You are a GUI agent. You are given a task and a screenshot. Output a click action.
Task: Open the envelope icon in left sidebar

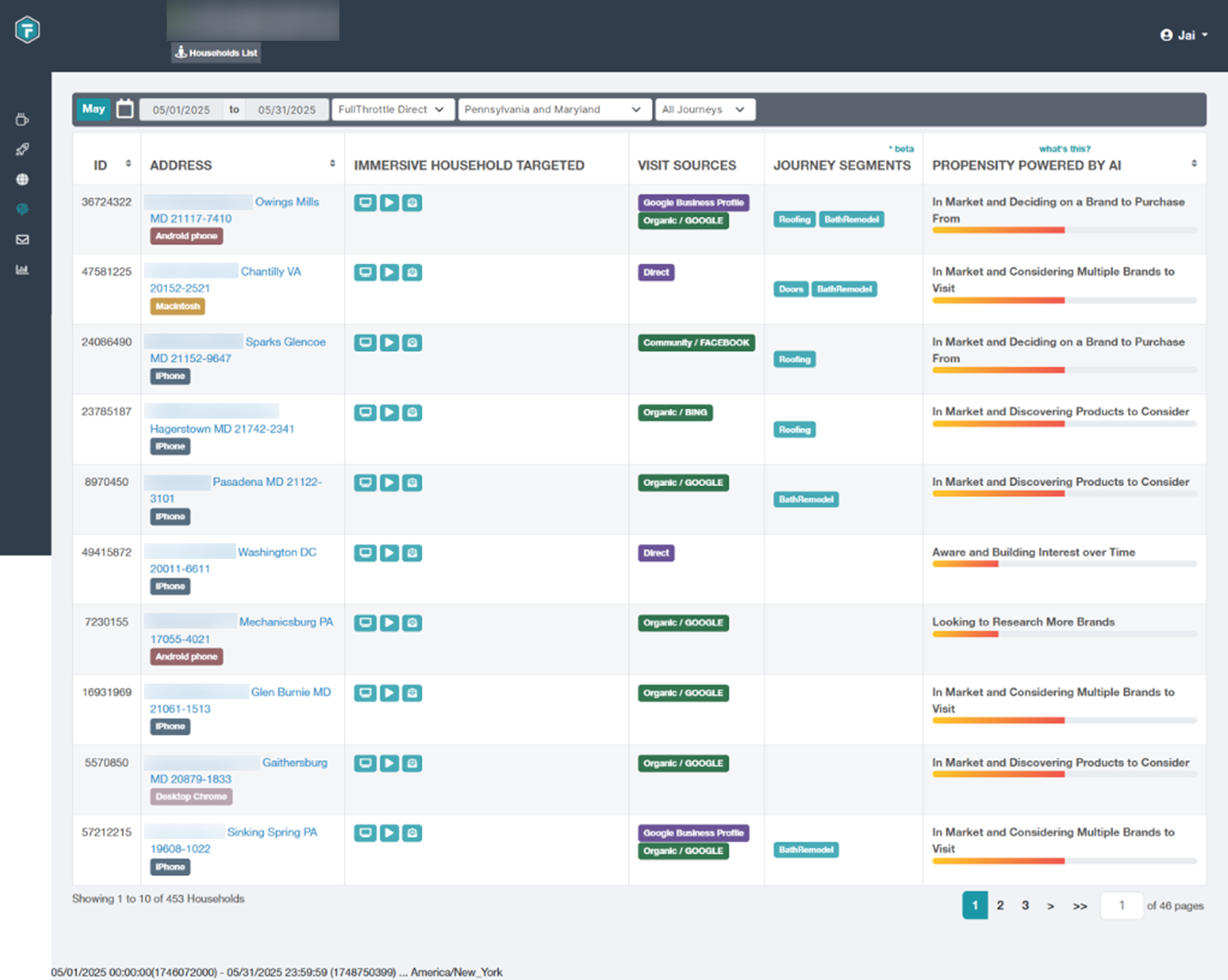[22, 239]
